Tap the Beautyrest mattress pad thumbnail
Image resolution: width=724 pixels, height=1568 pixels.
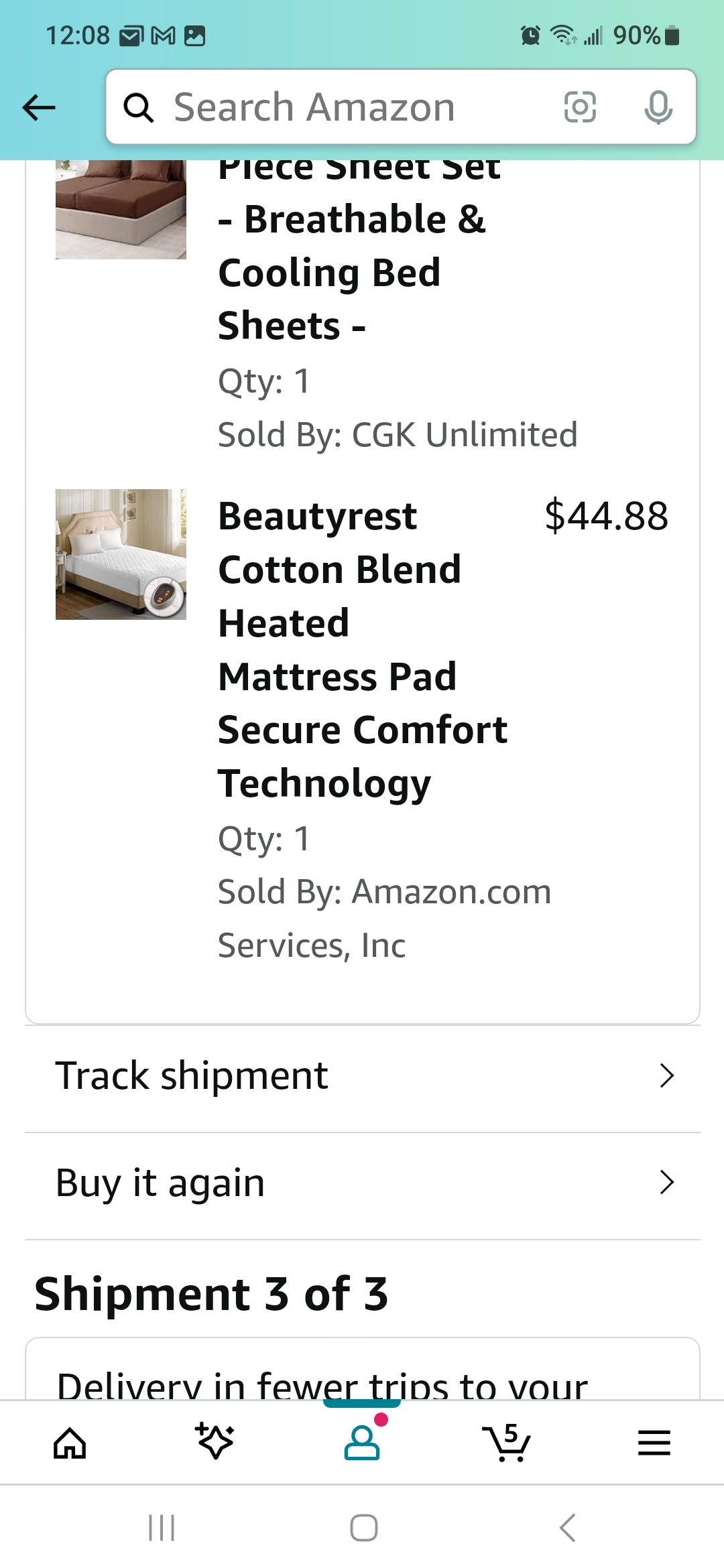tap(121, 554)
